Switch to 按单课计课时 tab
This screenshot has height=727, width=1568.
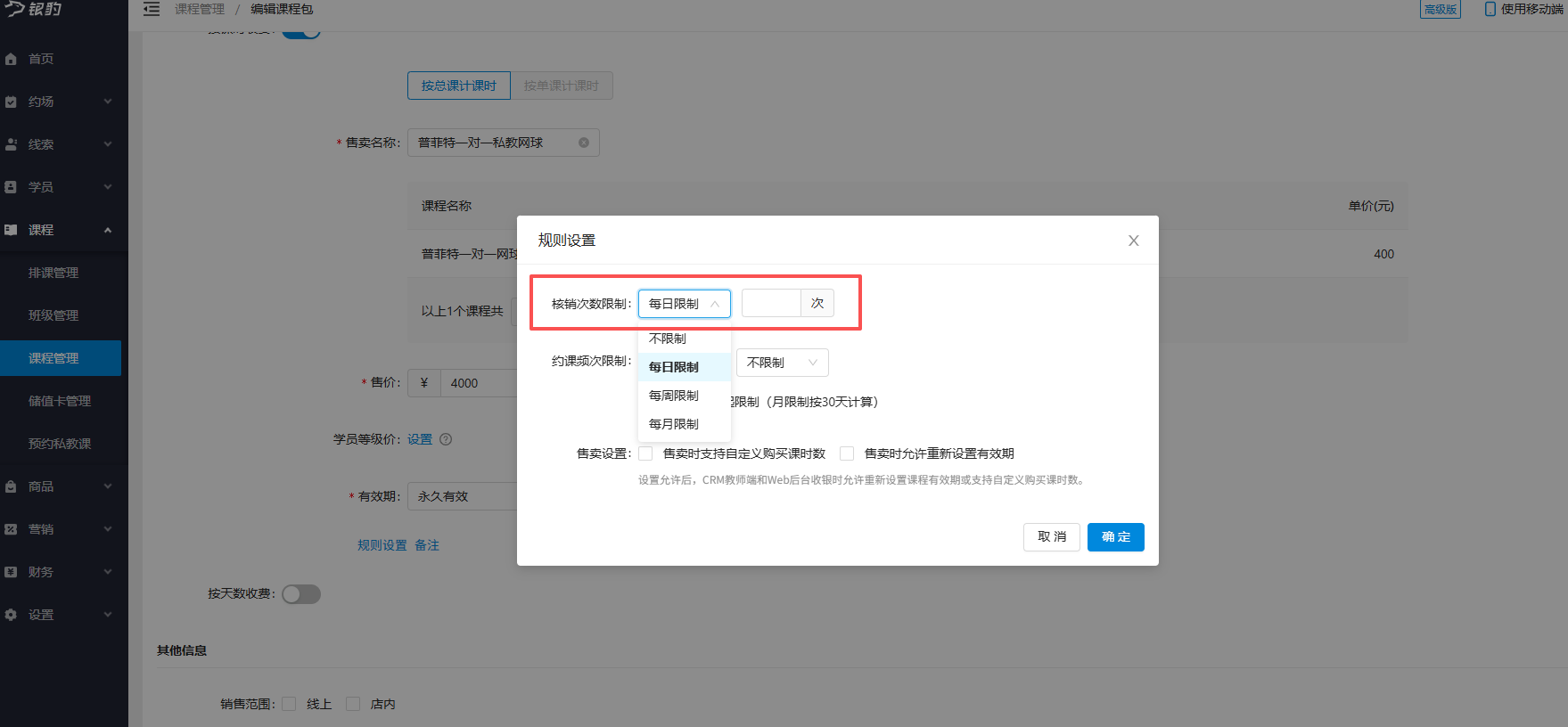point(562,86)
